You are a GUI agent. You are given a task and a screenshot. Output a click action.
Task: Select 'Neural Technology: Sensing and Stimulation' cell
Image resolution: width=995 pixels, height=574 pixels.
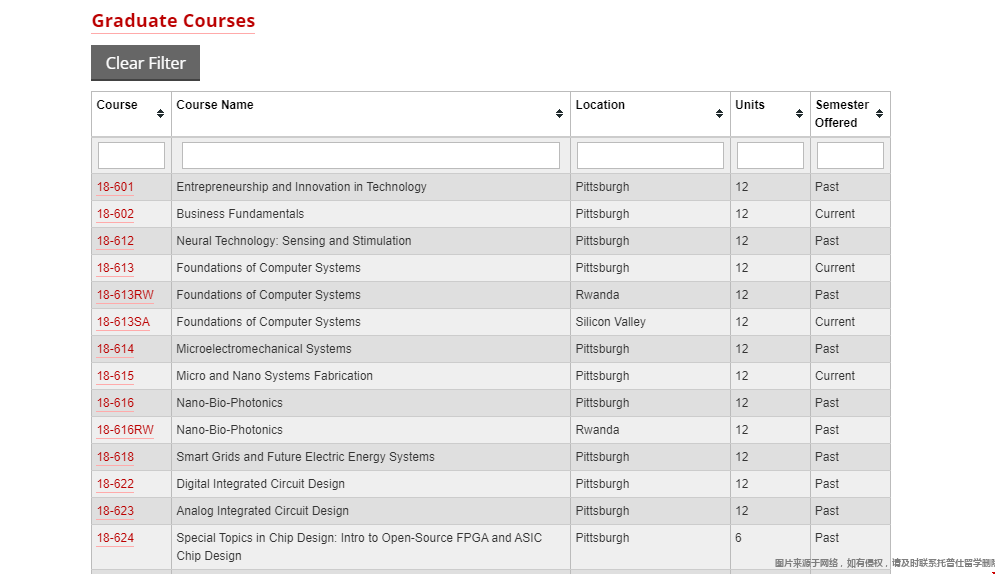coord(371,241)
